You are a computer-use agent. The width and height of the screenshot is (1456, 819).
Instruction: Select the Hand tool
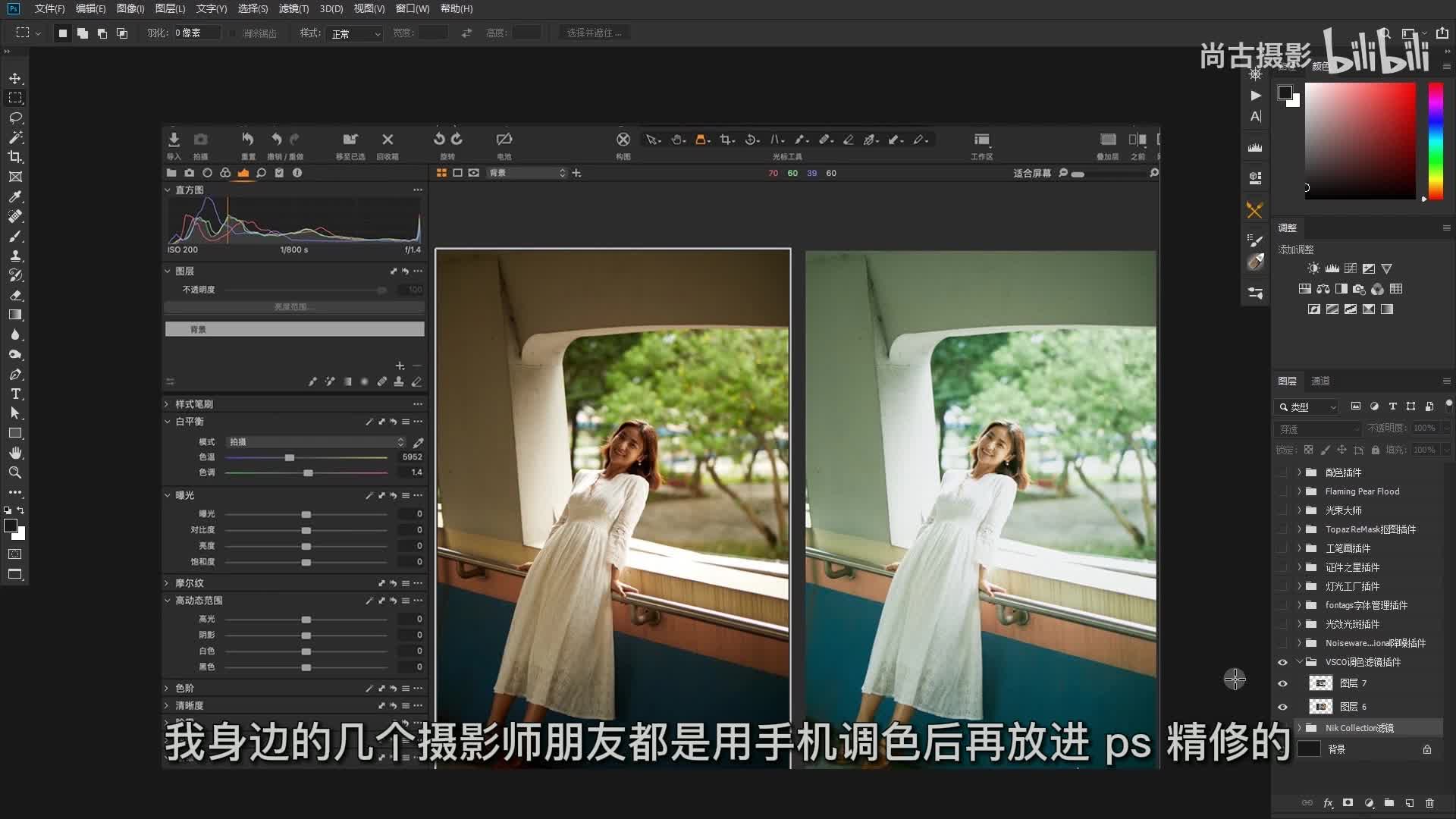15,453
